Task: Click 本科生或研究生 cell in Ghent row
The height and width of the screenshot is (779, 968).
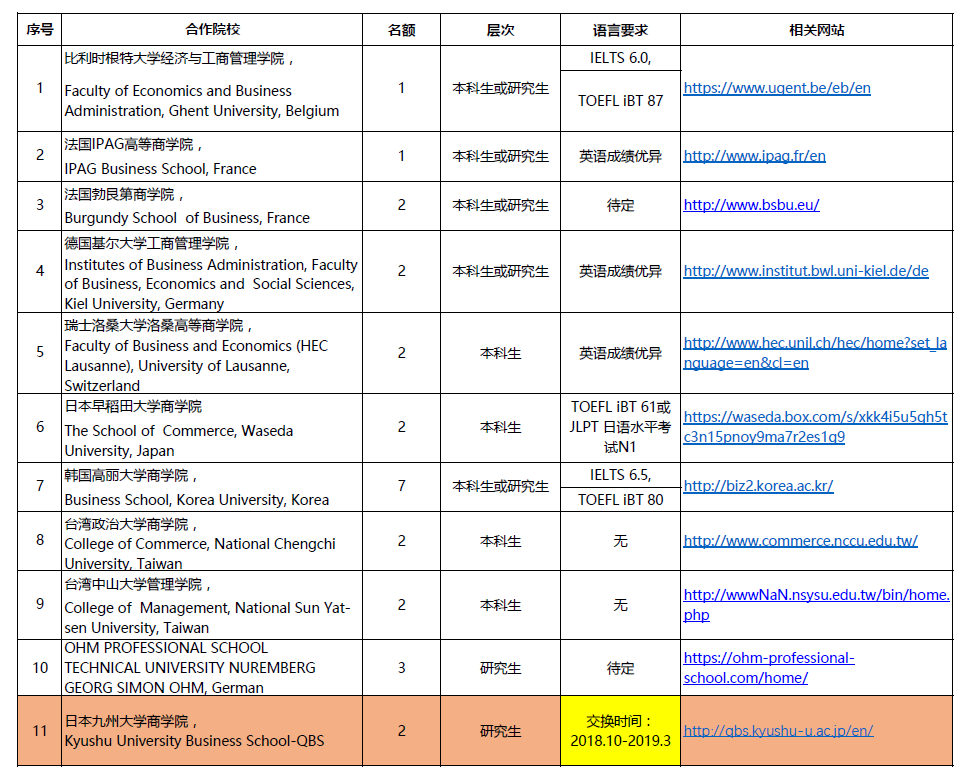Action: [500, 88]
